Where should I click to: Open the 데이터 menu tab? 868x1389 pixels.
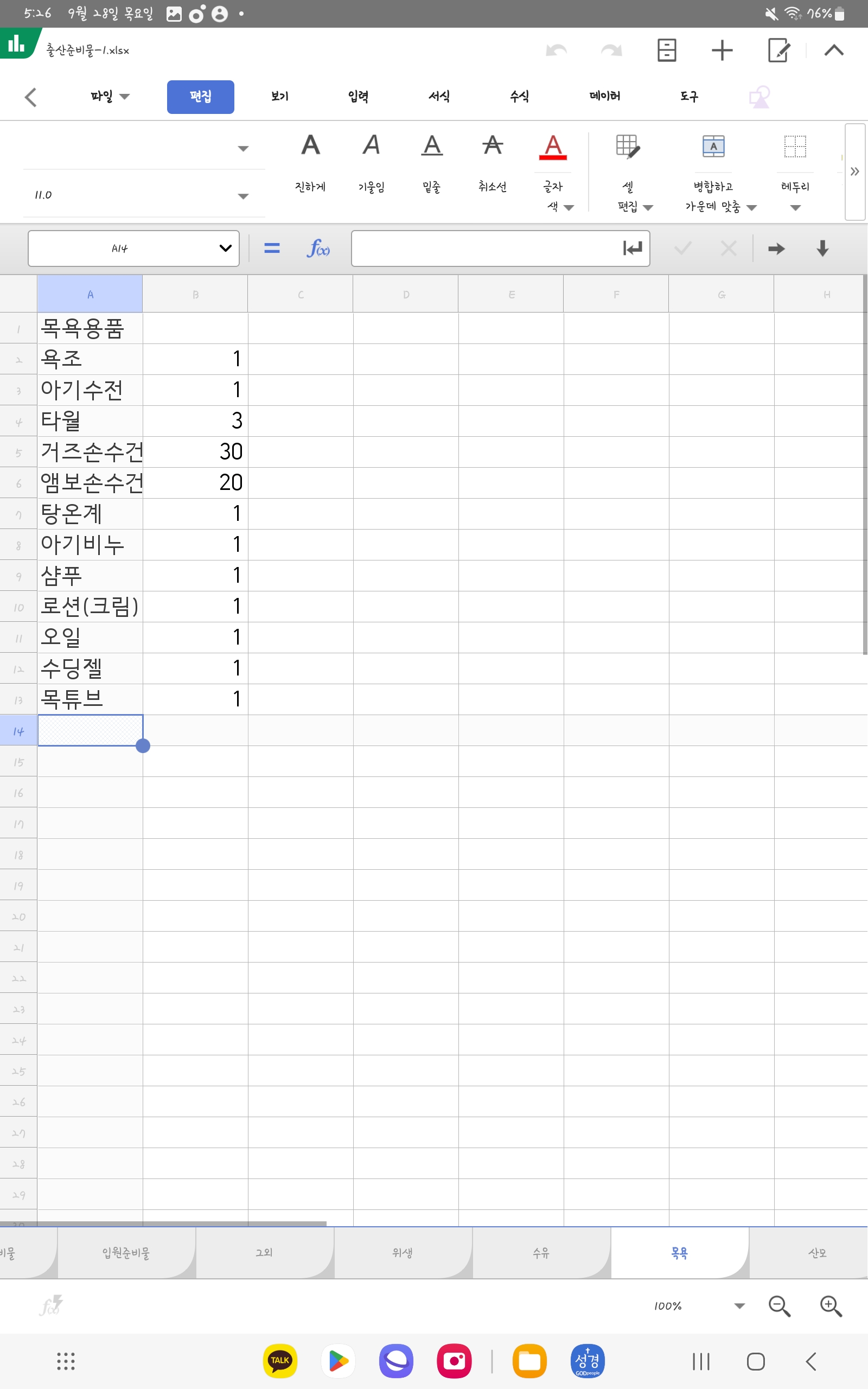click(x=604, y=97)
